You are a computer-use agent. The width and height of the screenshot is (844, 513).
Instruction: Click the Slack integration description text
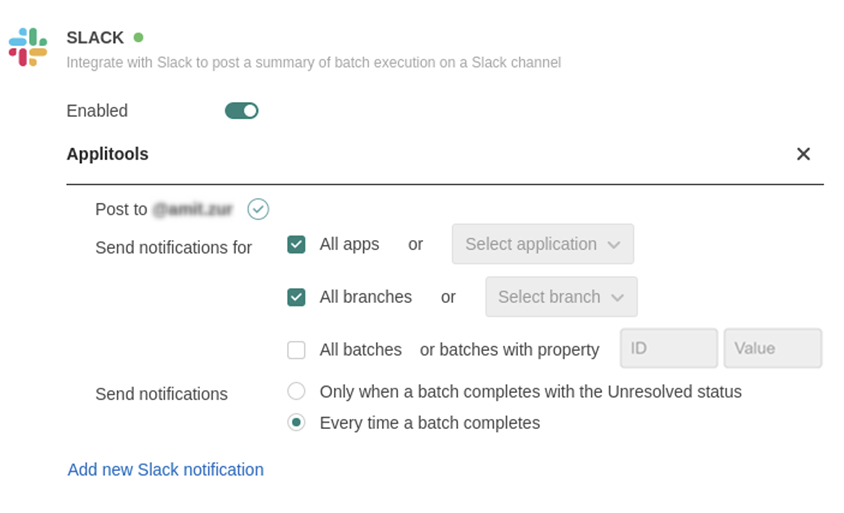pyautogui.click(x=313, y=62)
